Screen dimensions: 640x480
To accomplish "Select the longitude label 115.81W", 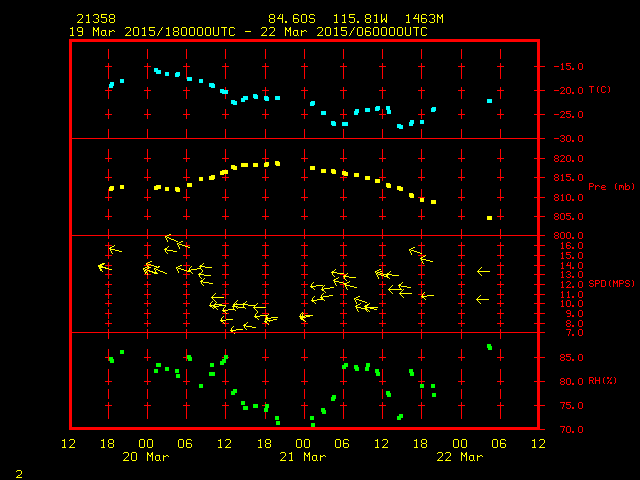I will pos(360,19).
